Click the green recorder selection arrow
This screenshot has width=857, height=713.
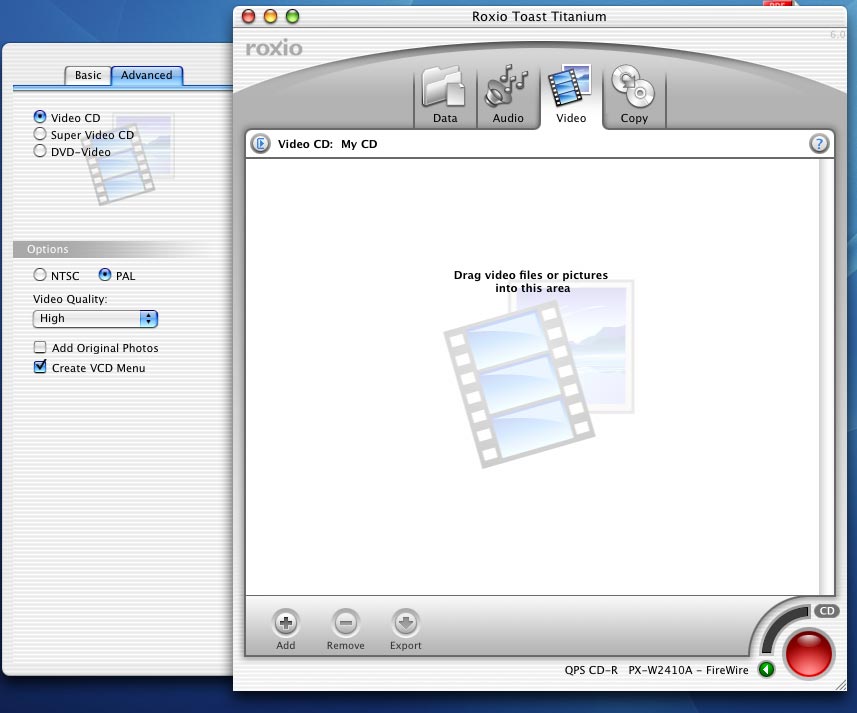pyautogui.click(x=766, y=669)
